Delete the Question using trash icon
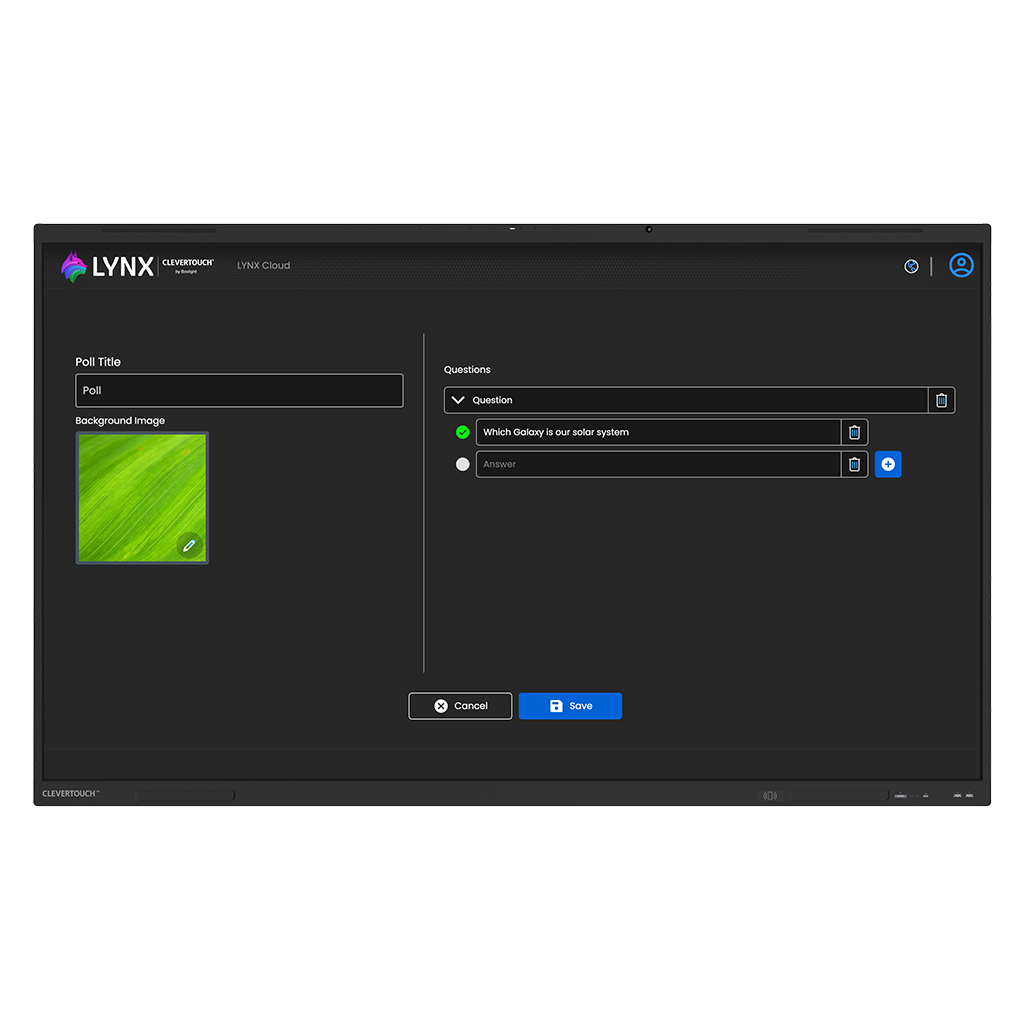 click(x=941, y=400)
